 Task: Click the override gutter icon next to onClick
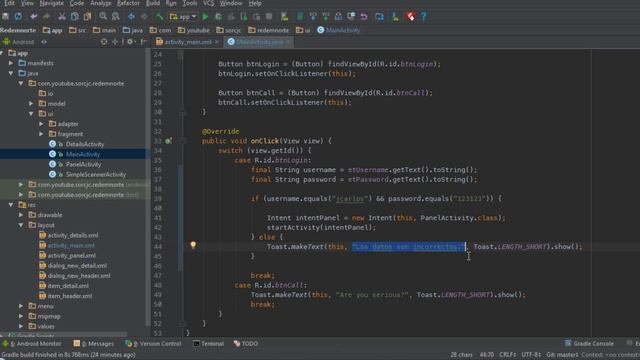pyautogui.click(x=168, y=141)
